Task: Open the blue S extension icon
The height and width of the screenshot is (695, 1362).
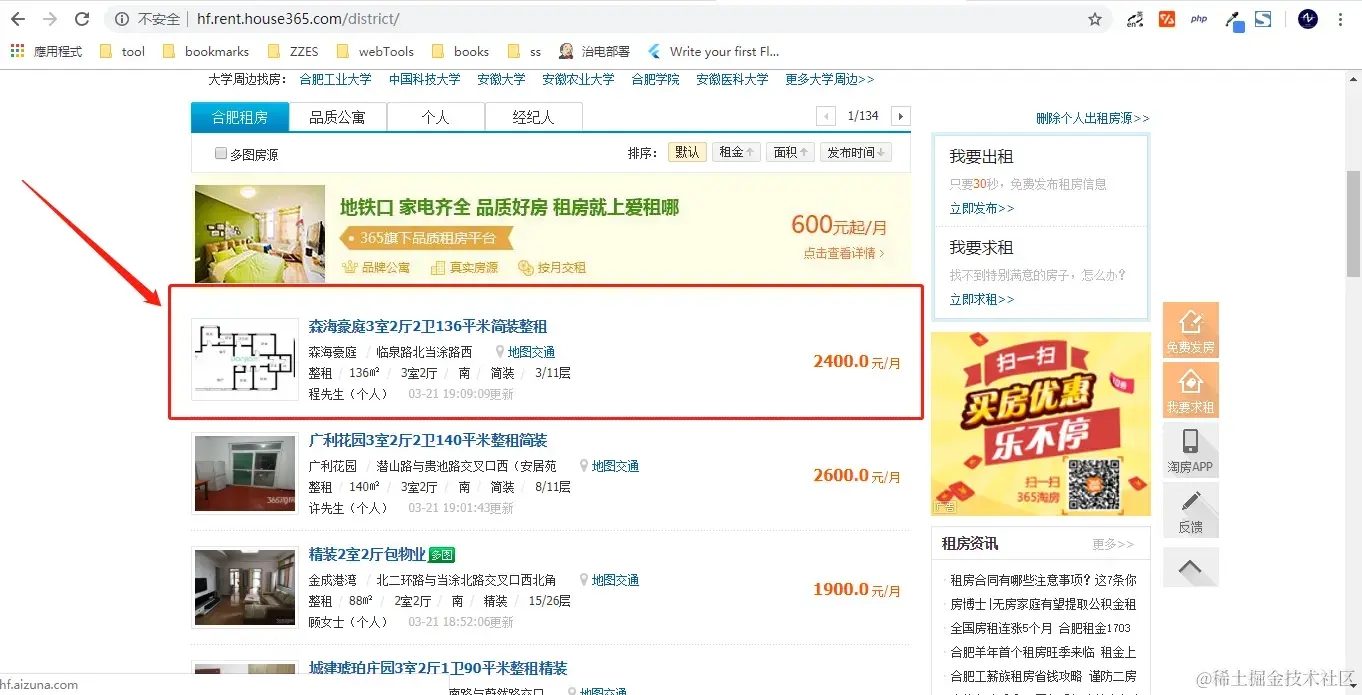Action: coord(1264,19)
